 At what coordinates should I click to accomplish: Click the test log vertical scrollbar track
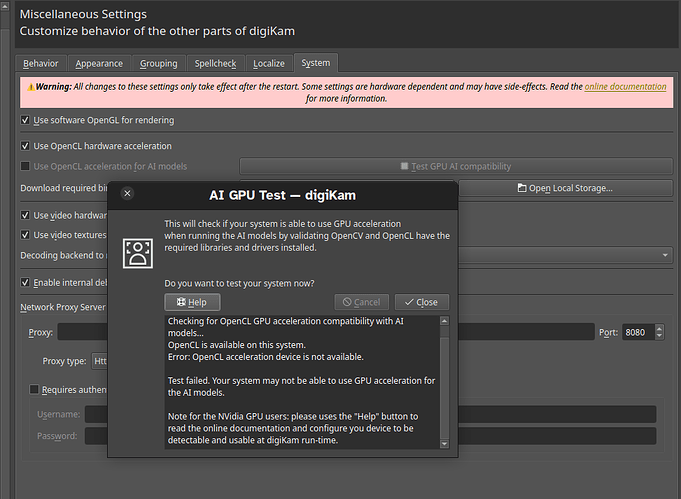click(444, 382)
